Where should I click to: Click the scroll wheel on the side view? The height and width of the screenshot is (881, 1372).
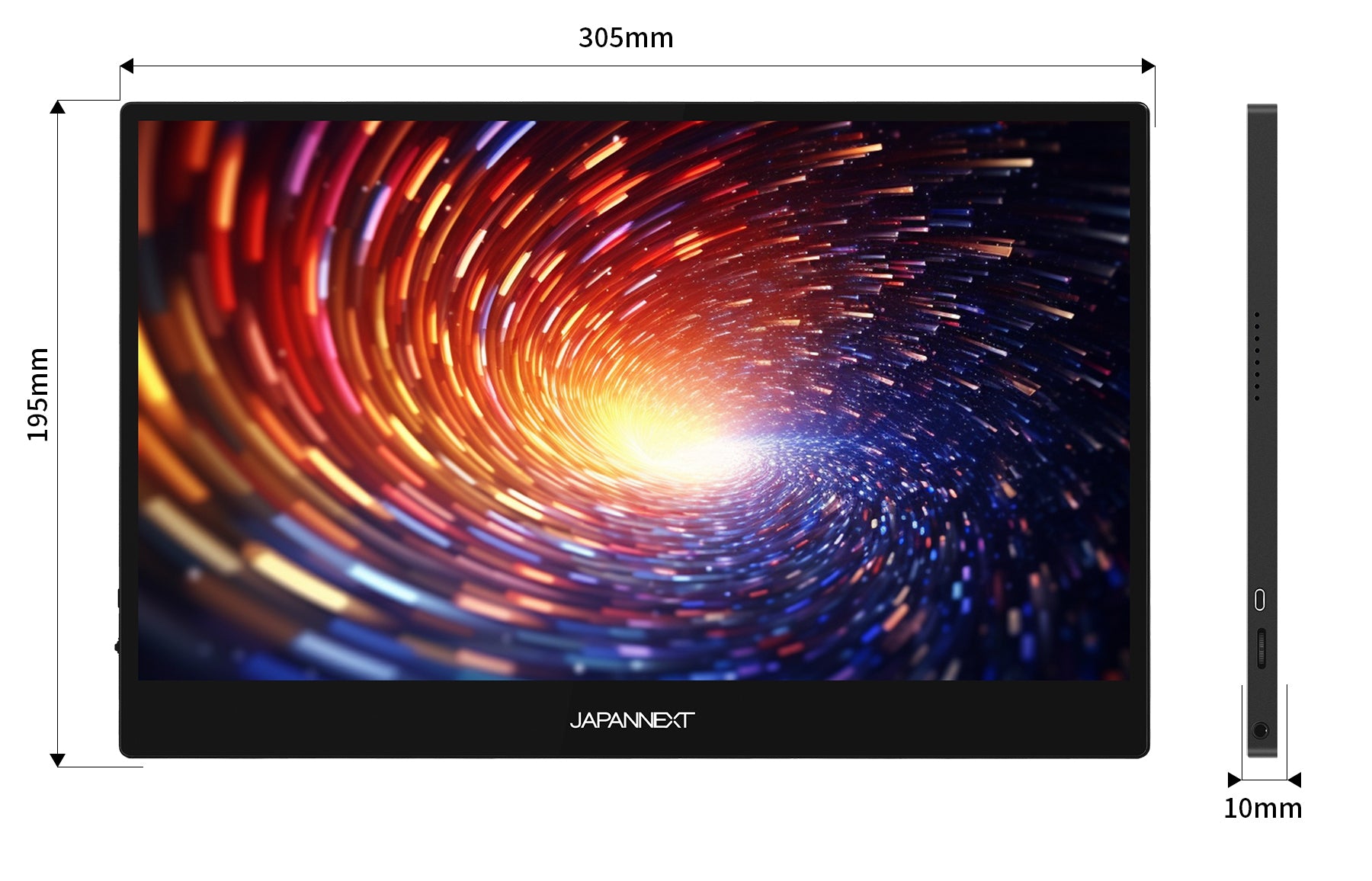pyautogui.click(x=1261, y=649)
